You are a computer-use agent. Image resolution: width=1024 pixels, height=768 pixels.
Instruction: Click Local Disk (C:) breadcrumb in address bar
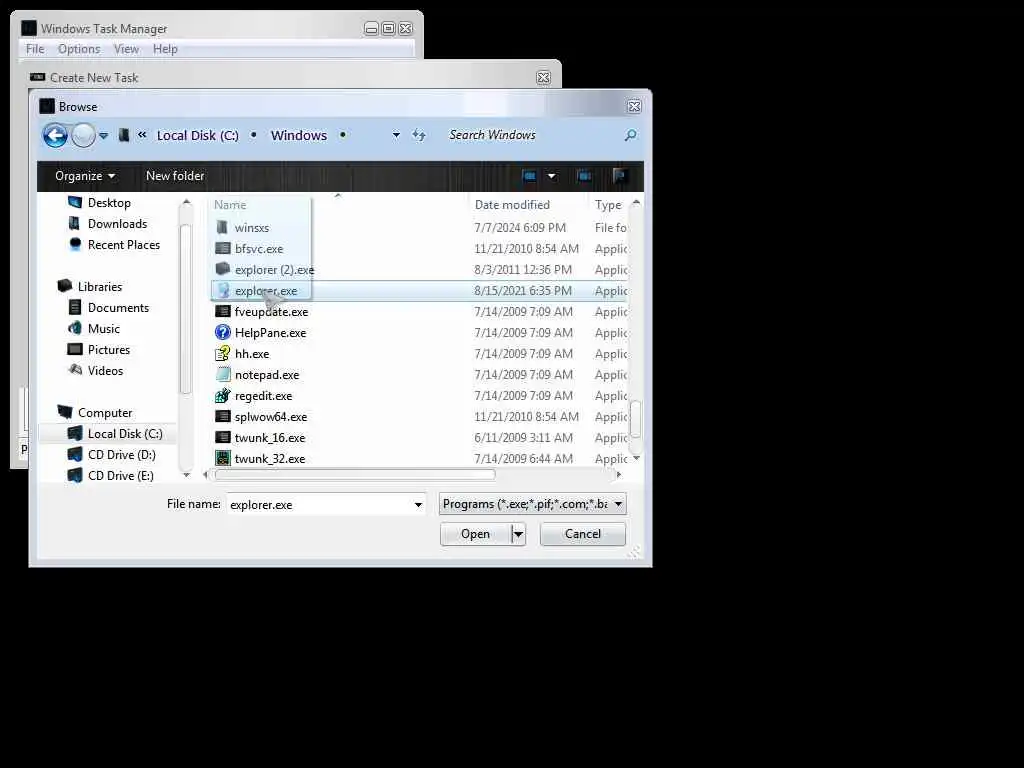[x=198, y=135]
